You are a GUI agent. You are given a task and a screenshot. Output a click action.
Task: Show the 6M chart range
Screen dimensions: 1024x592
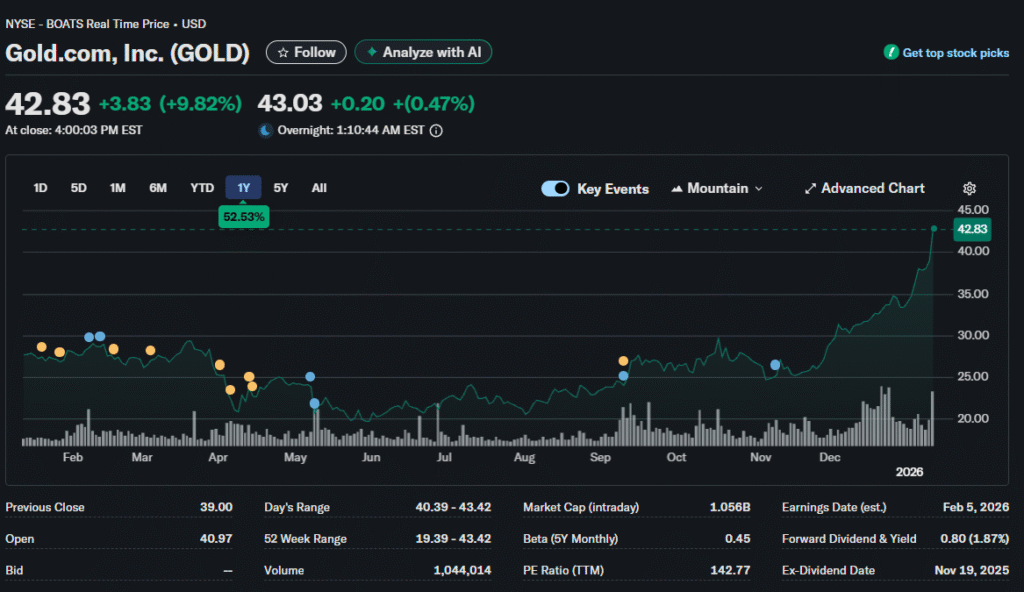158,188
